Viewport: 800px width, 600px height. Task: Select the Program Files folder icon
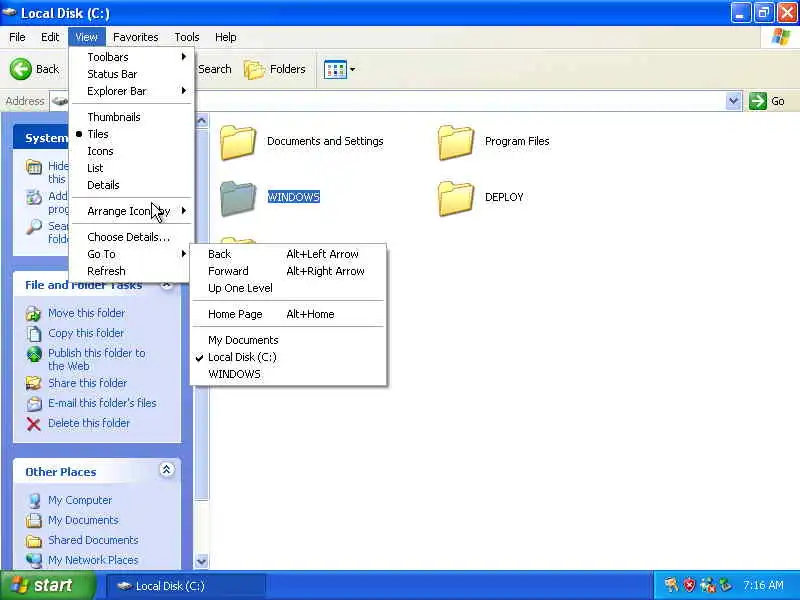pyautogui.click(x=456, y=142)
